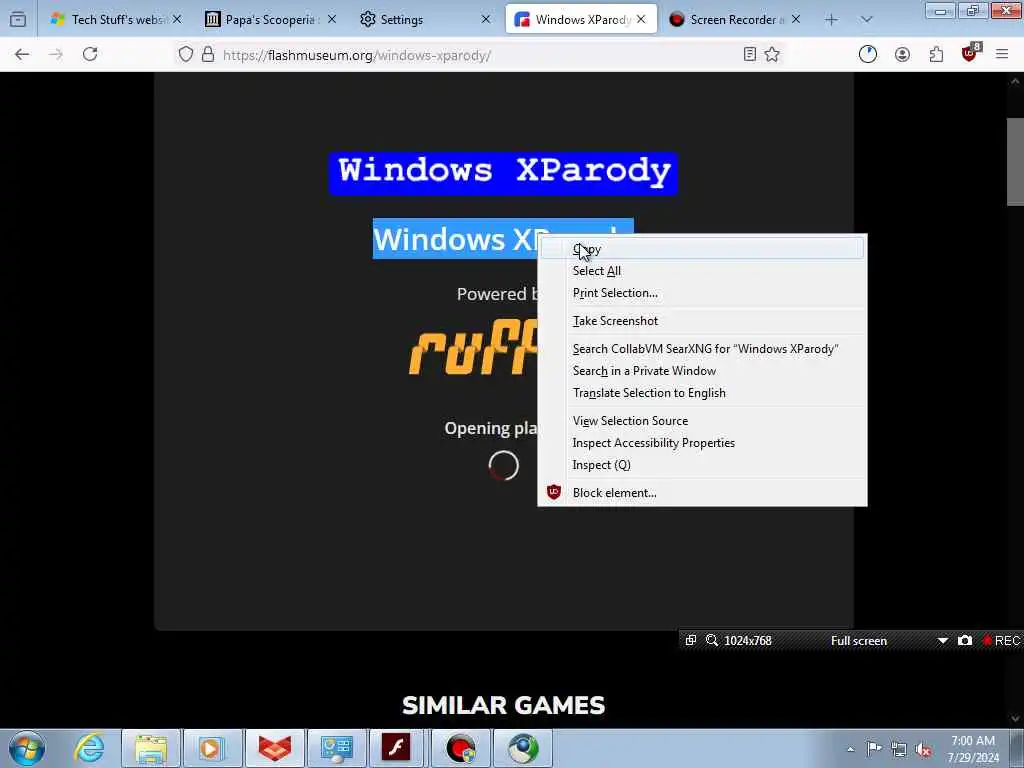Reload the current page
1024x768 pixels.
coord(90,54)
